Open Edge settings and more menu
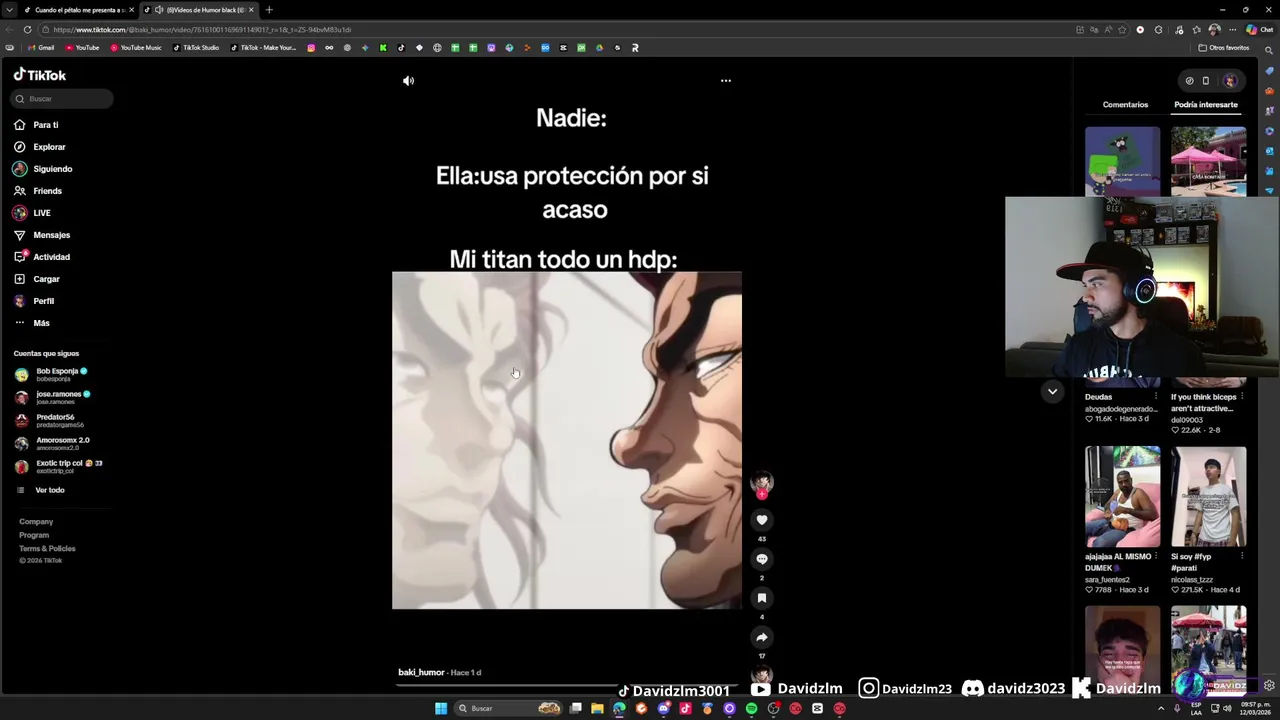This screenshot has height=720, width=1280. pos(1231,30)
